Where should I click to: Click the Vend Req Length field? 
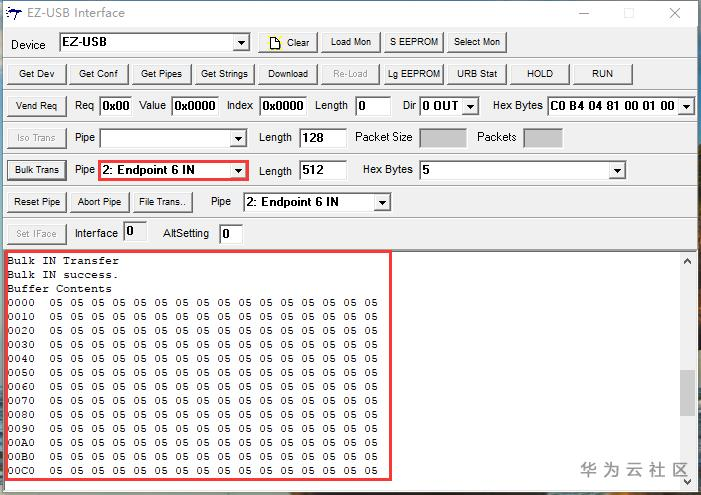(x=373, y=106)
